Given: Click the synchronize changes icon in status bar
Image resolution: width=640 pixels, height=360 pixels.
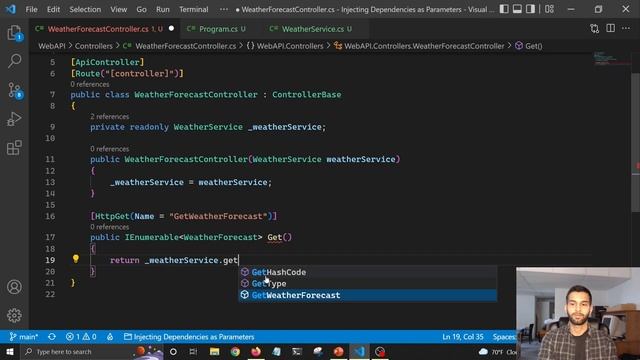Looking at the screenshot, I should pyautogui.click(x=52, y=337).
